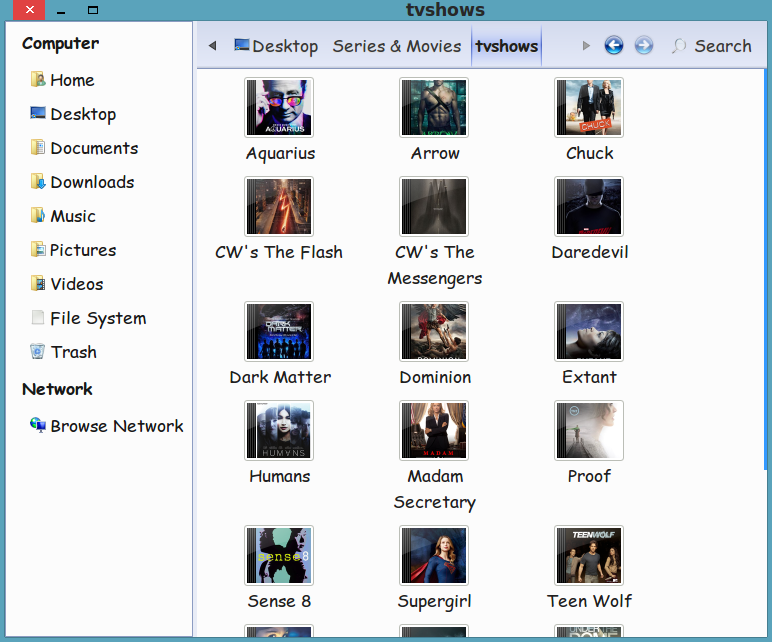Select the Humans cover icon
The width and height of the screenshot is (772, 642).
(279, 430)
